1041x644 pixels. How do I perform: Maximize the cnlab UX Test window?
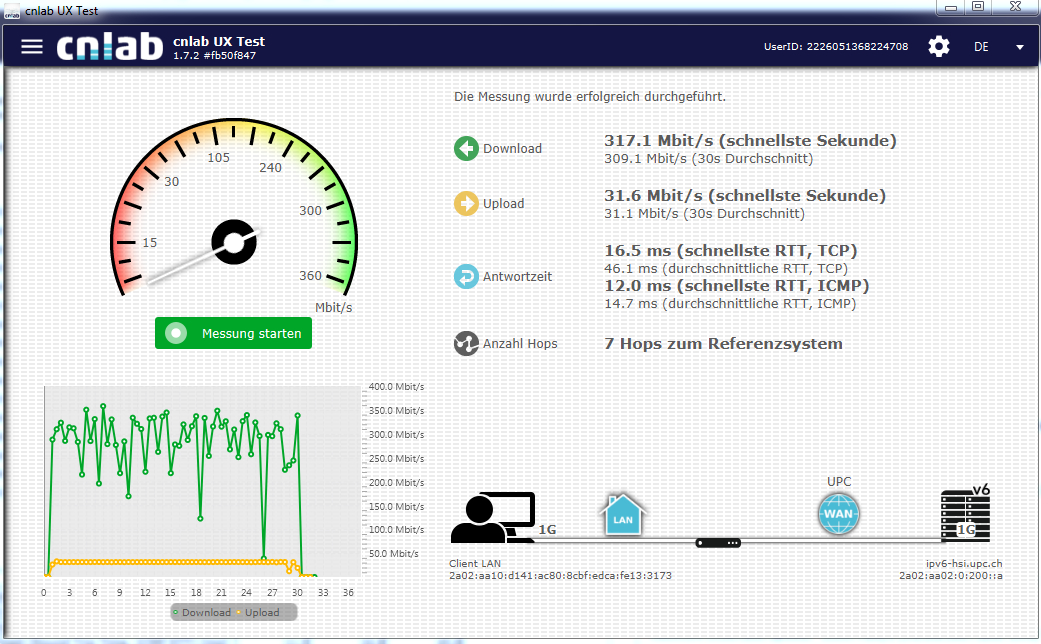[x=978, y=7]
